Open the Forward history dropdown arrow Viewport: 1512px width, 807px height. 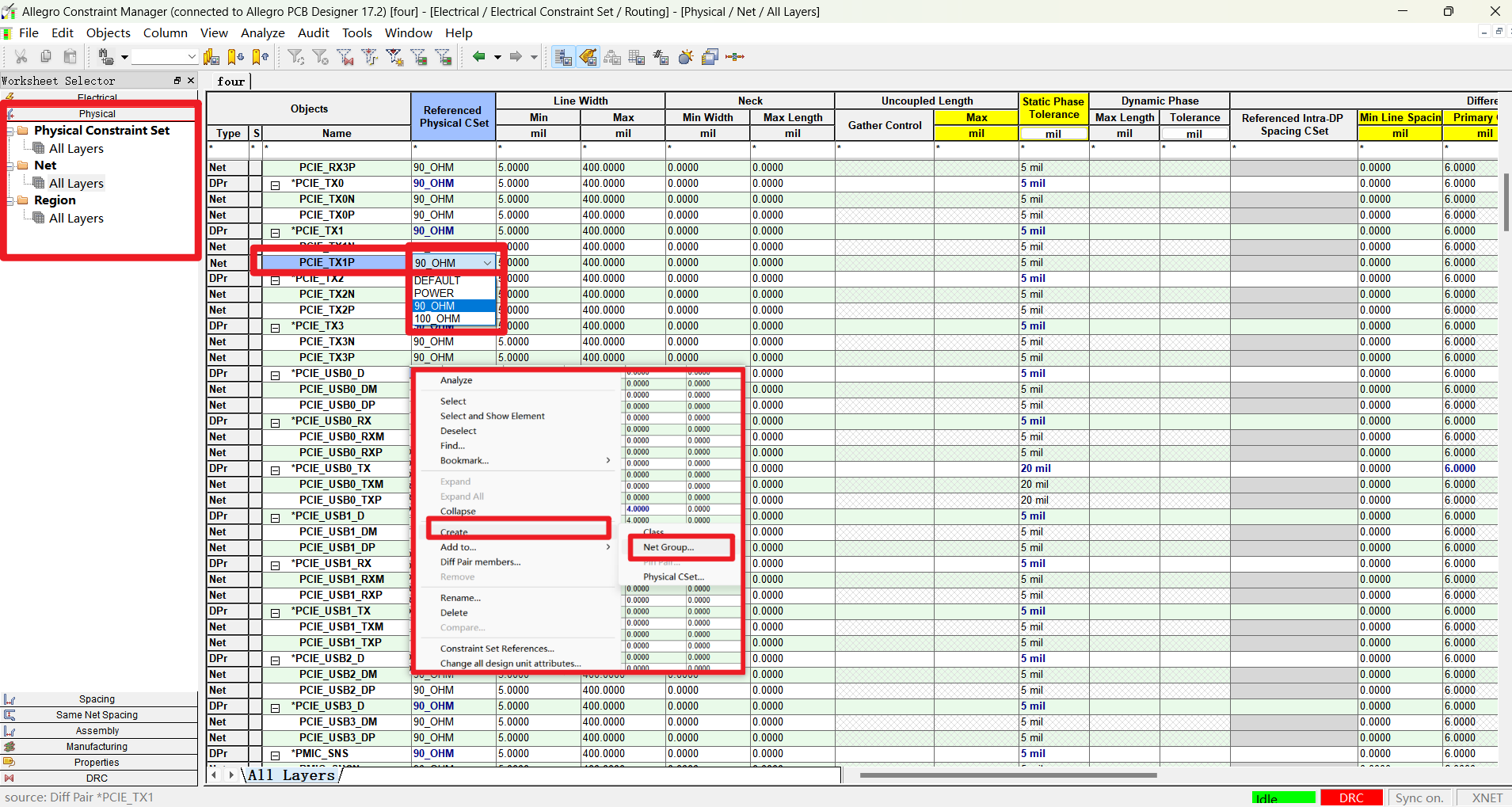(x=534, y=57)
